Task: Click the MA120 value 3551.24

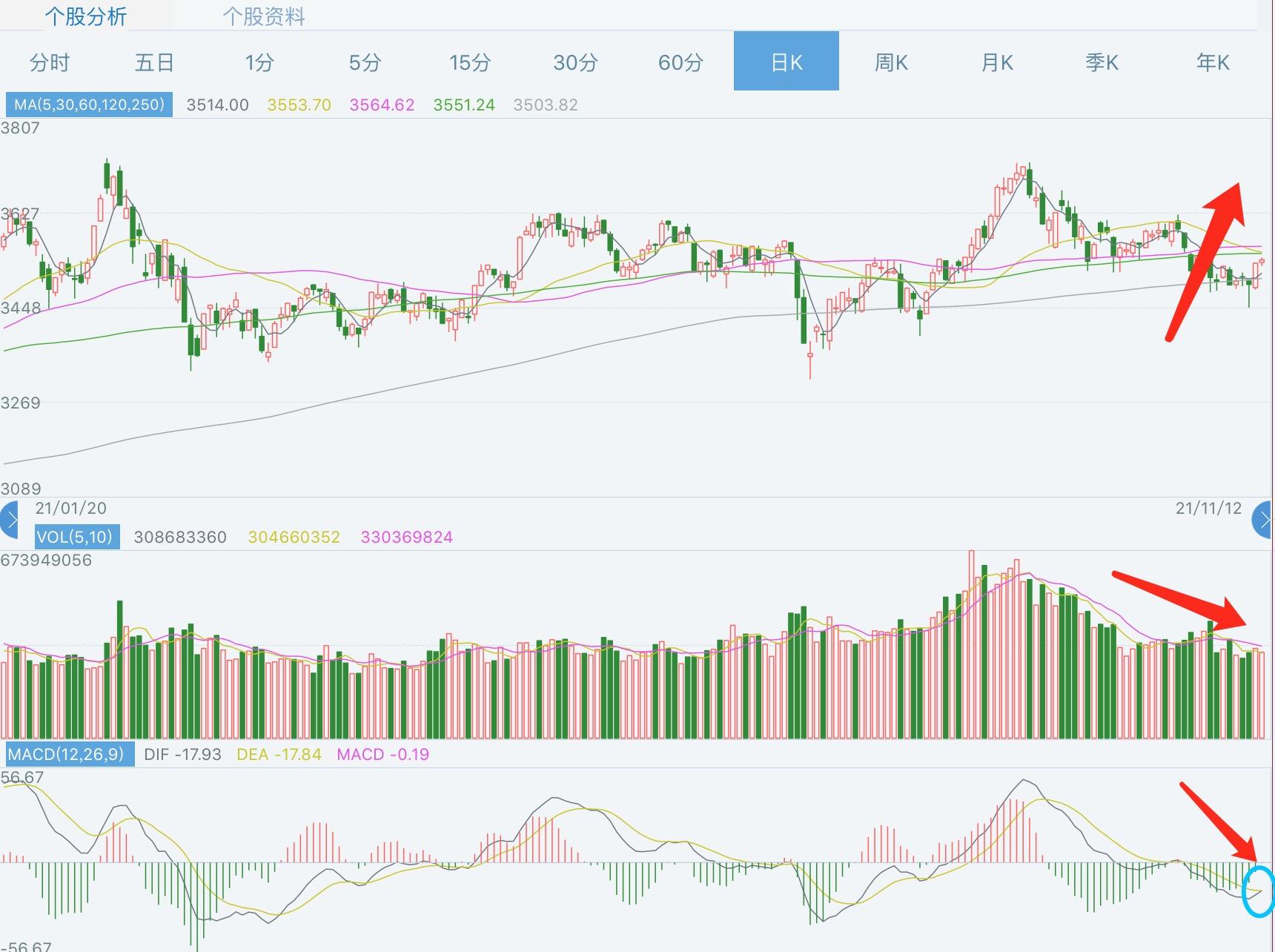Action: click(464, 105)
